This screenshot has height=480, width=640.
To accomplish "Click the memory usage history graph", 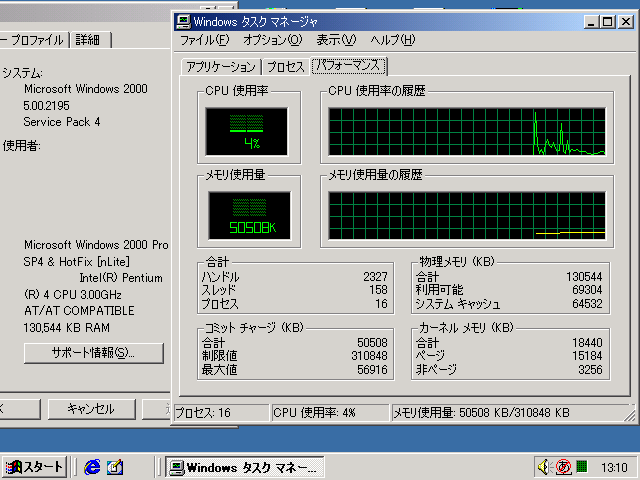I will (x=467, y=215).
